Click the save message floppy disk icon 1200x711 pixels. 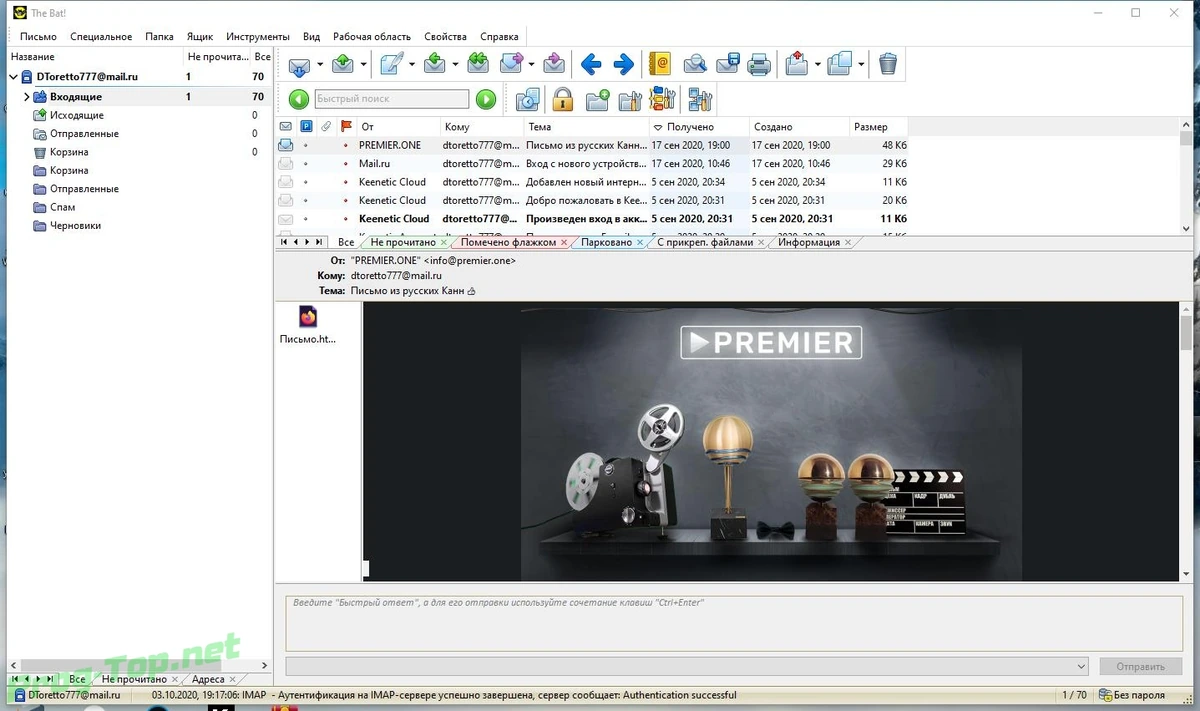728,65
